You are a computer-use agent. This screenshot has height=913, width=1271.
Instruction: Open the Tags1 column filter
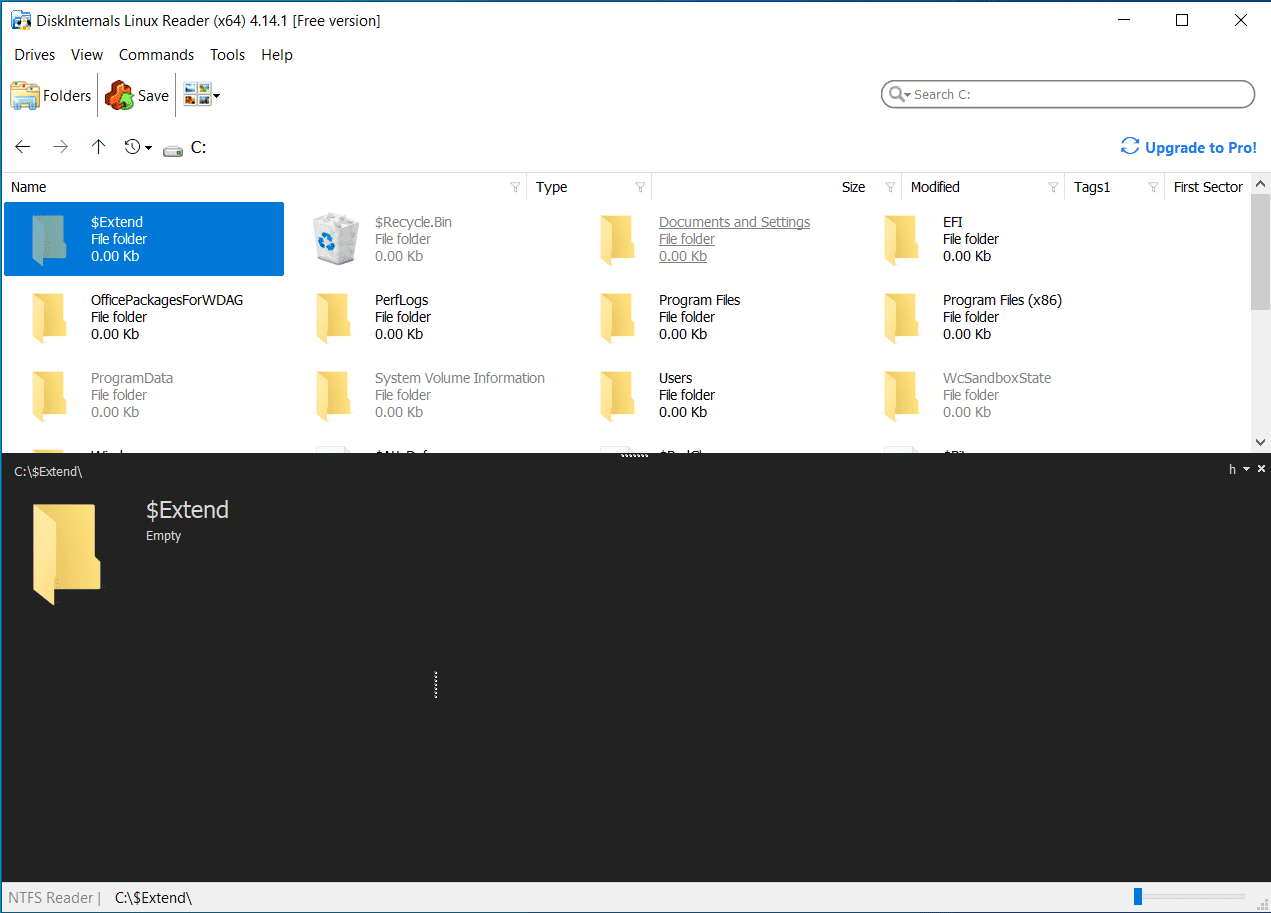coord(1153,187)
